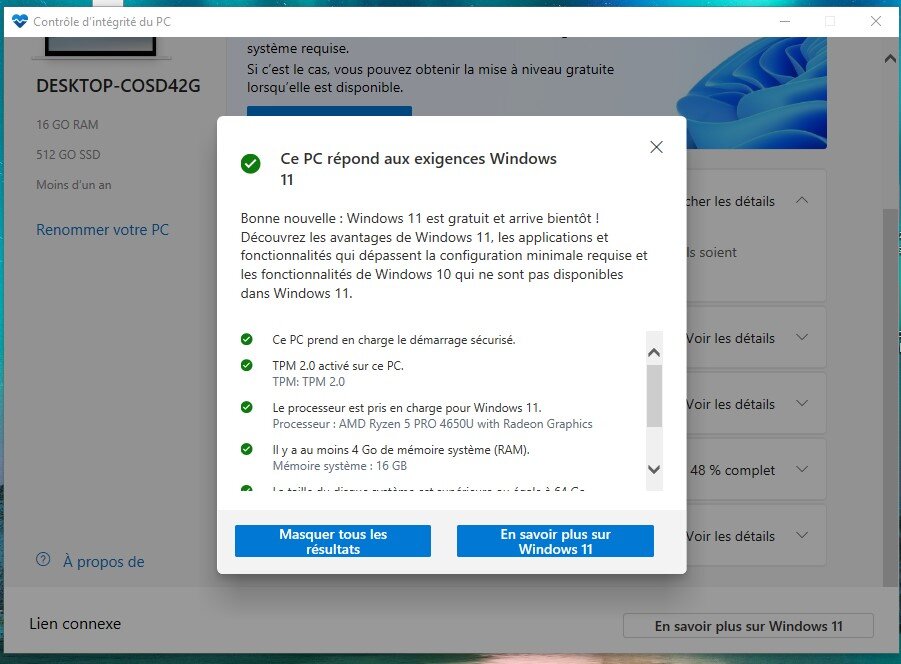This screenshot has width=901, height=664.
Task: Click checkmark icon for processor result
Action: click(247, 407)
